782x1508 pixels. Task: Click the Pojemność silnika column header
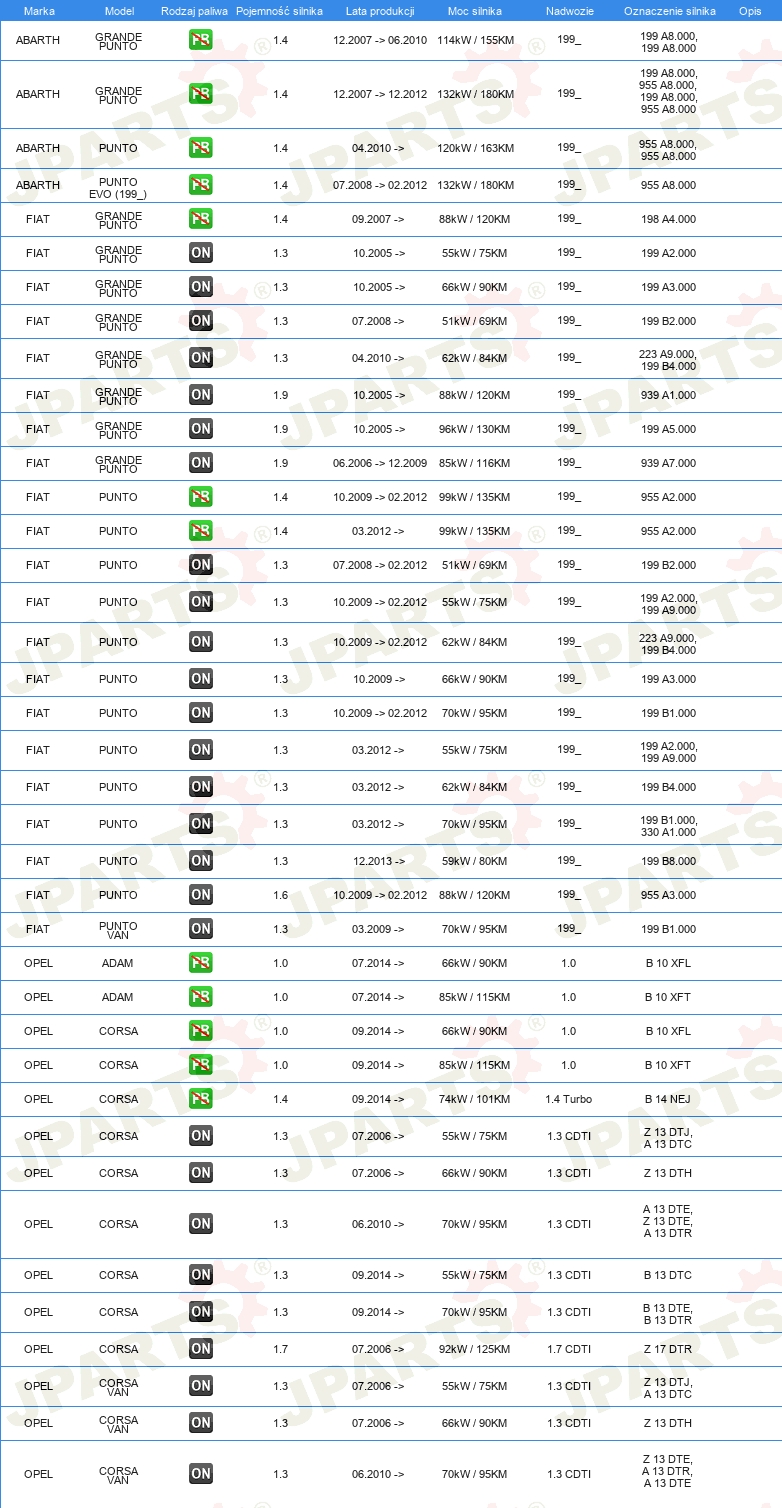tap(279, 11)
